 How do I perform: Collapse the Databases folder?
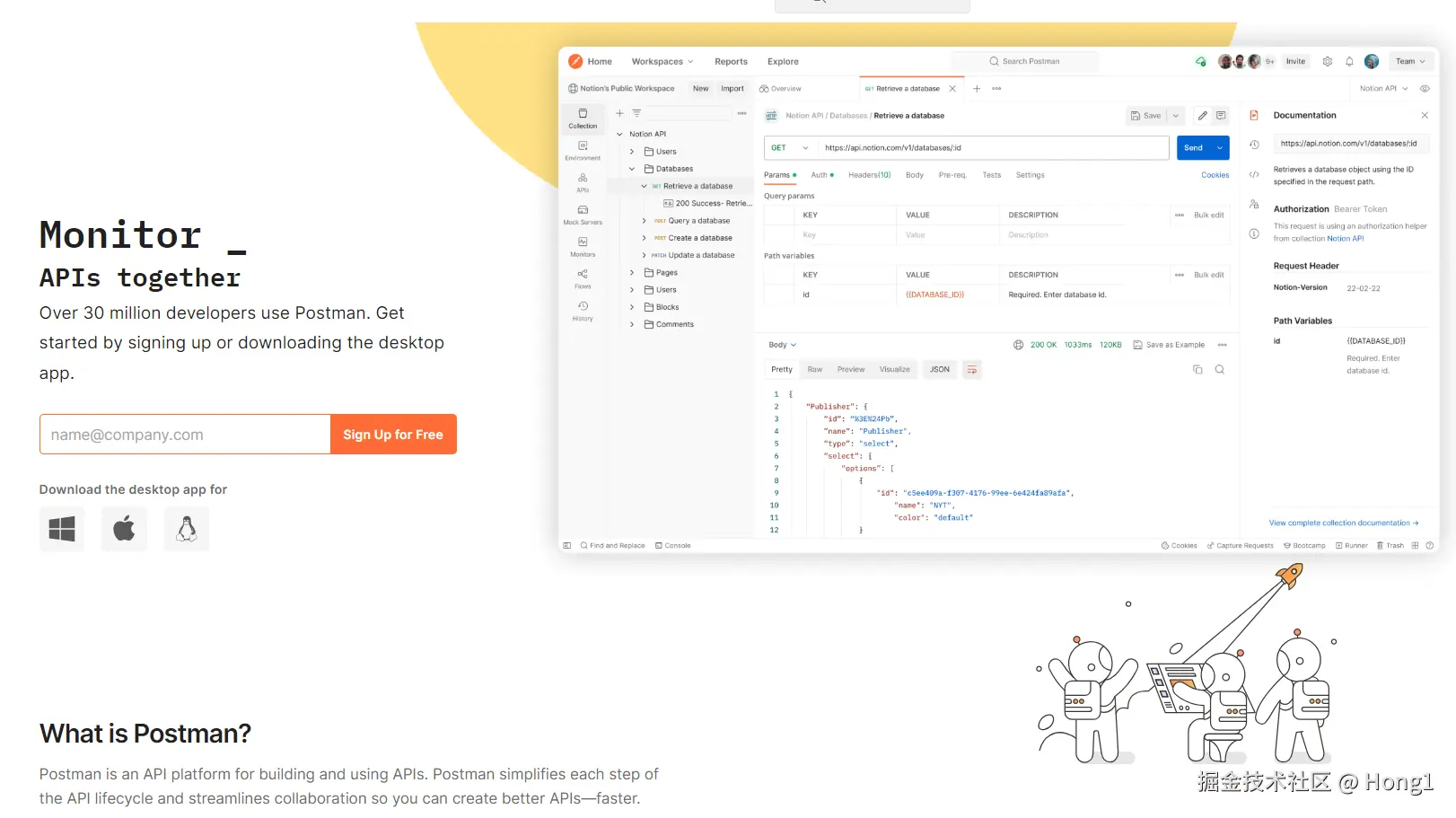[632, 169]
